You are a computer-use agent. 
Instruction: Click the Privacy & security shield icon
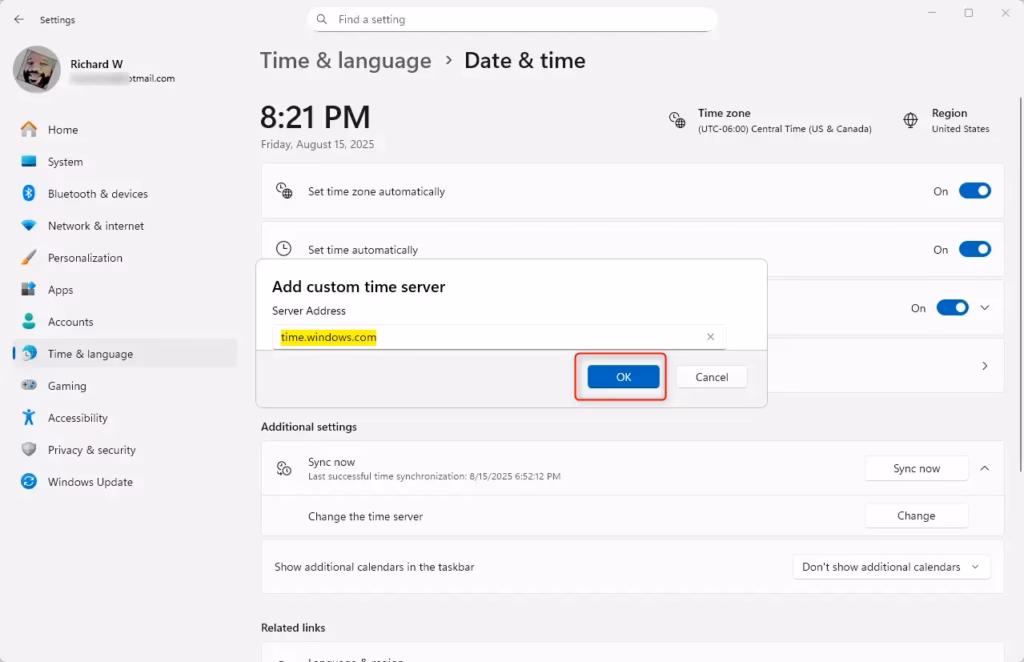29,449
